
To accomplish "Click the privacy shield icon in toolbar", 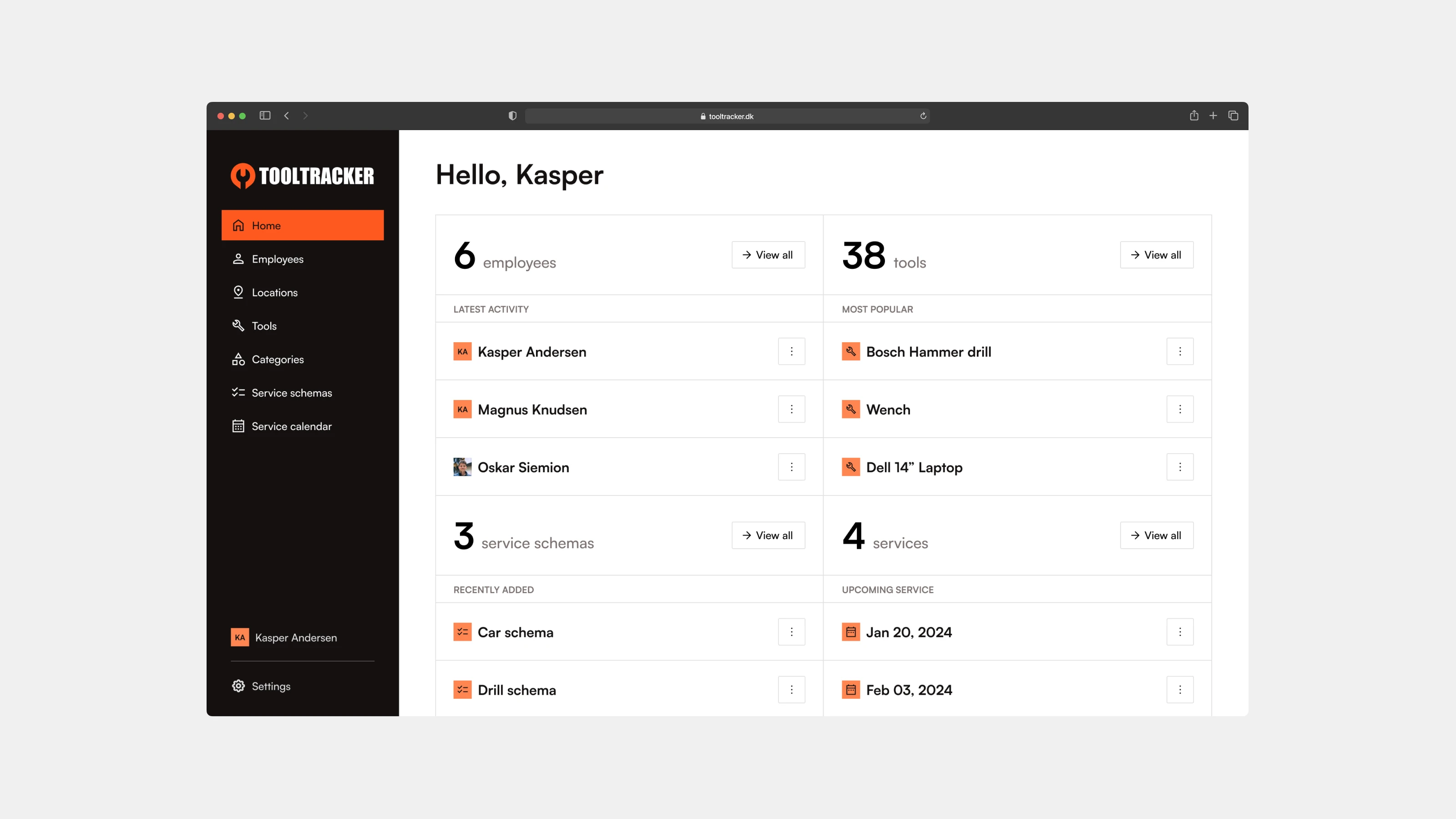I will coord(512,116).
